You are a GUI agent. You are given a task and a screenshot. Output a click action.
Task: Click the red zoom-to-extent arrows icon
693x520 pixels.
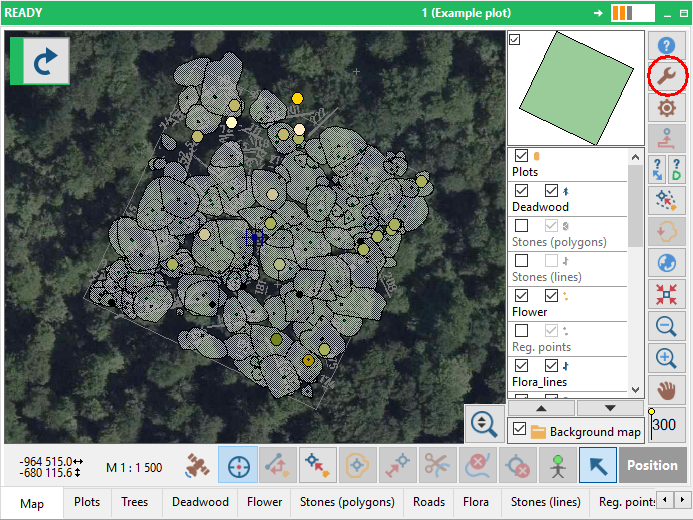[667, 294]
